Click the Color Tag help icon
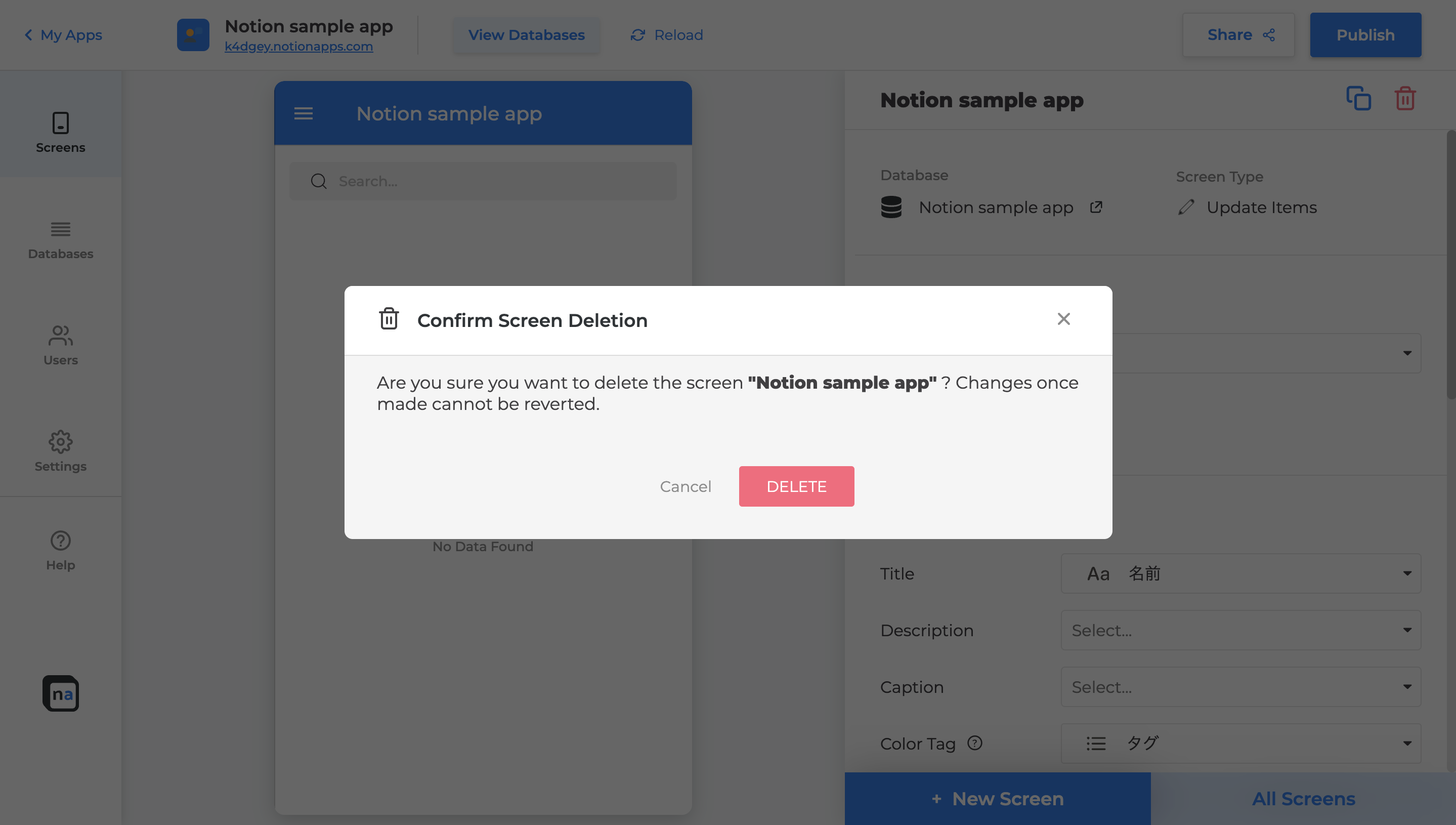The width and height of the screenshot is (1456, 825). (x=975, y=742)
